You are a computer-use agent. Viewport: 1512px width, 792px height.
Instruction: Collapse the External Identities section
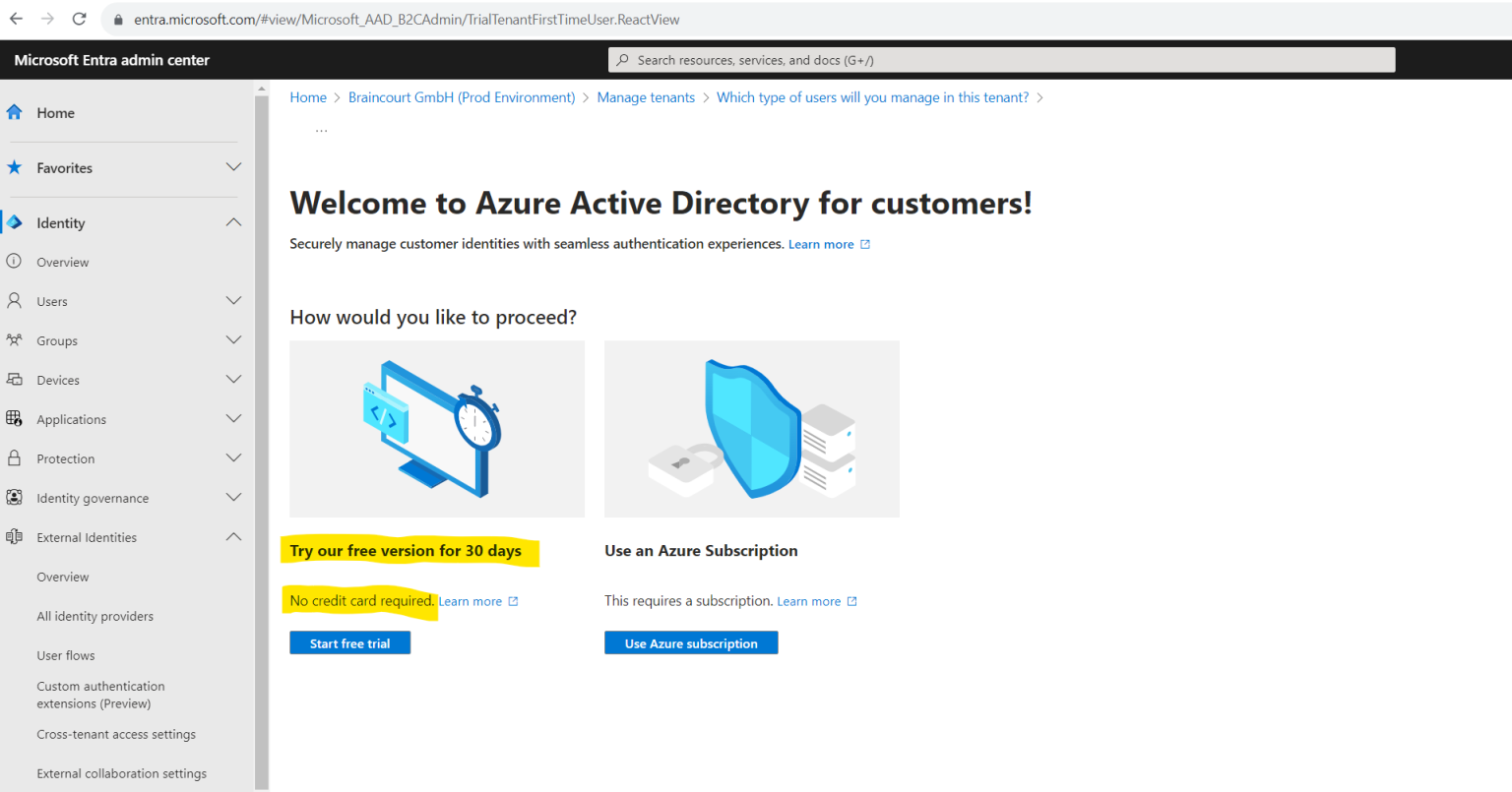coord(233,537)
